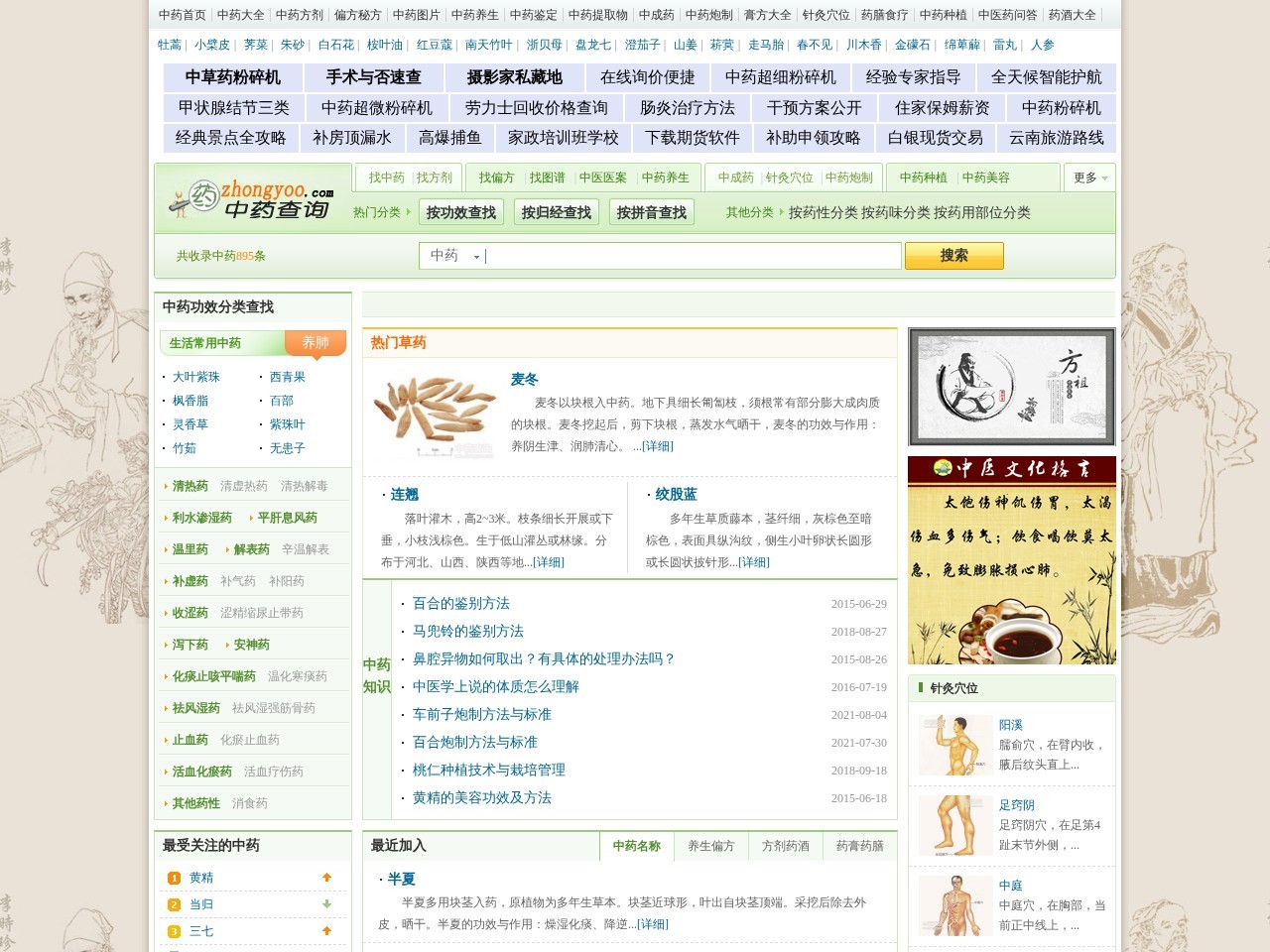The height and width of the screenshot is (952, 1270).
Task: Switch to the 养生偏方 tab
Action: pos(711,847)
